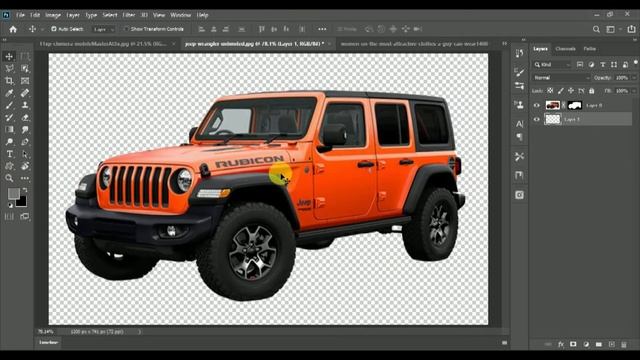This screenshot has width=640, height=360.
Task: Select the Lasso tool
Action: (x=9, y=69)
